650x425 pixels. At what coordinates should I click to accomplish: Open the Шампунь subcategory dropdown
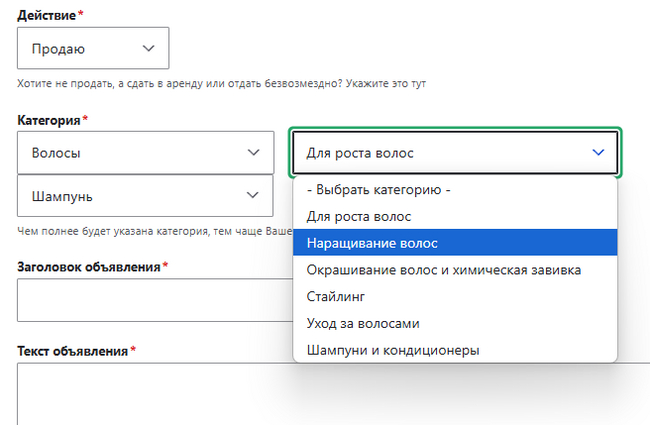145,197
